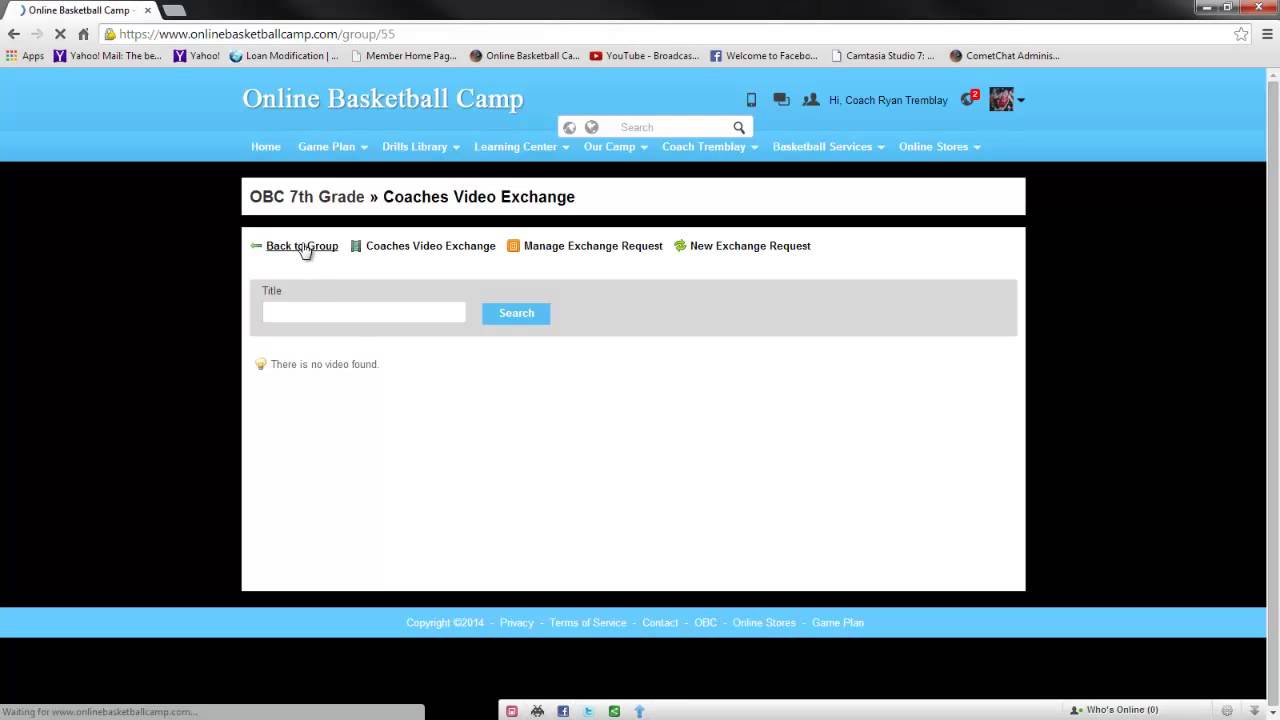The image size is (1280, 720).
Task: Click the space-invader game icon in bottom bar
Action: 538,711
